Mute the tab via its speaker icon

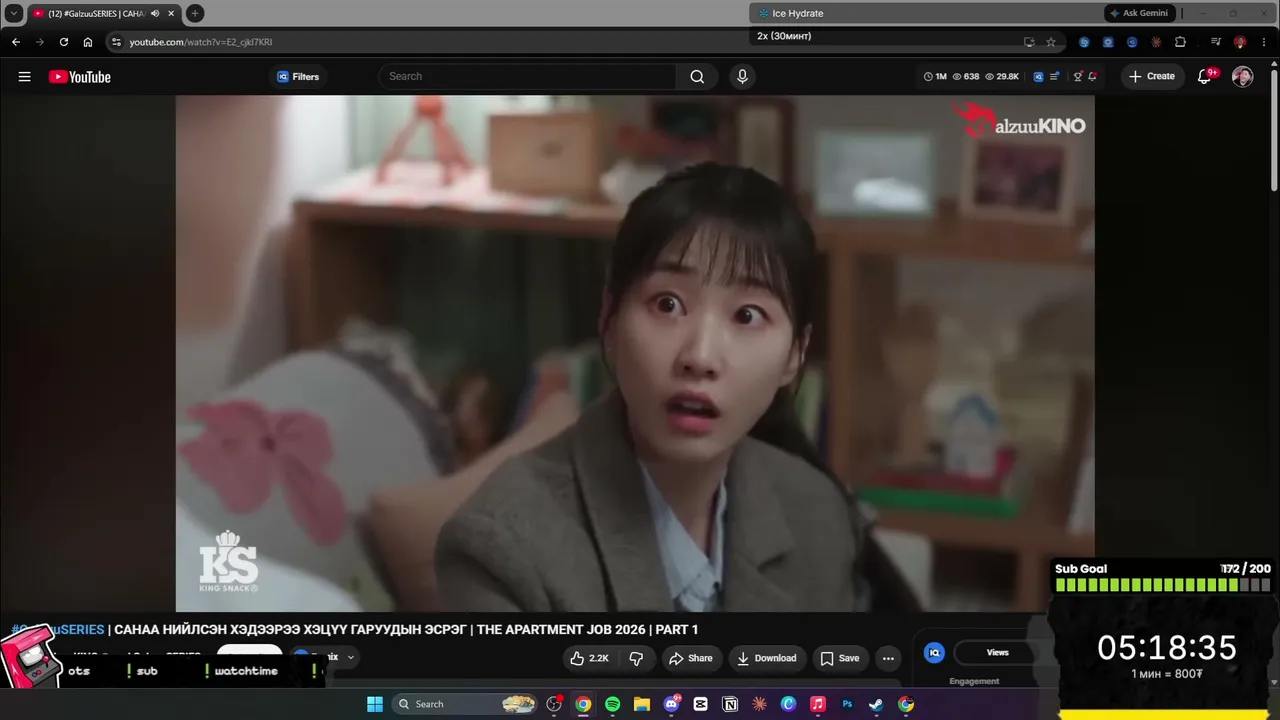pyautogui.click(x=155, y=13)
